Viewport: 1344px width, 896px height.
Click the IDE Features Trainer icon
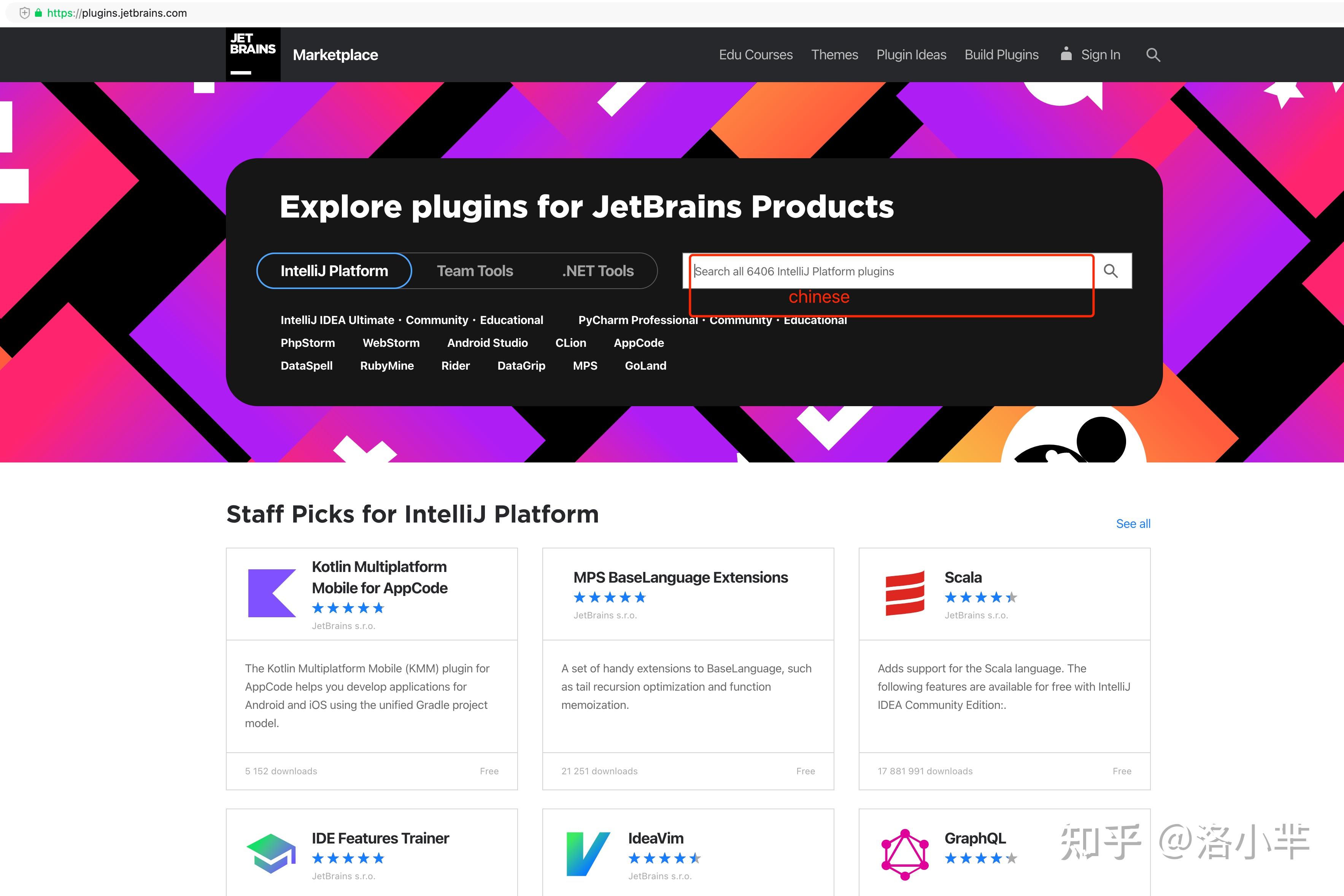[272, 854]
